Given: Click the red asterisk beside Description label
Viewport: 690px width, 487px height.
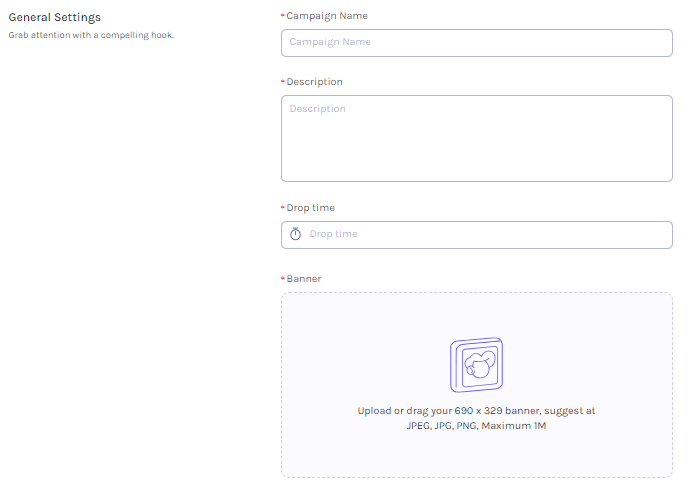Looking at the screenshot, I should pos(283,81).
